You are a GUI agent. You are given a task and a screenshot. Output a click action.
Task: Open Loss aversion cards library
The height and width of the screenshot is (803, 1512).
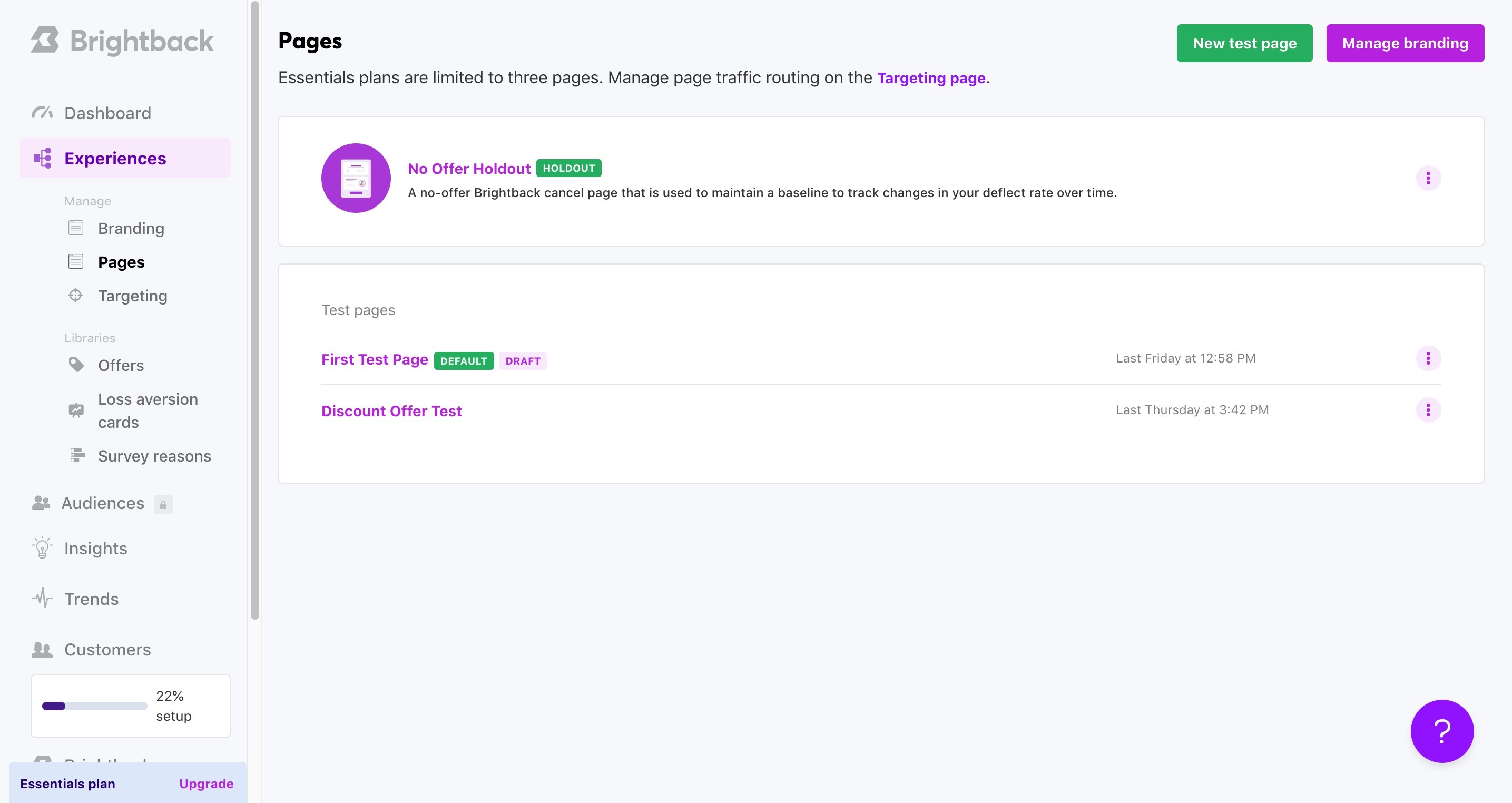148,410
